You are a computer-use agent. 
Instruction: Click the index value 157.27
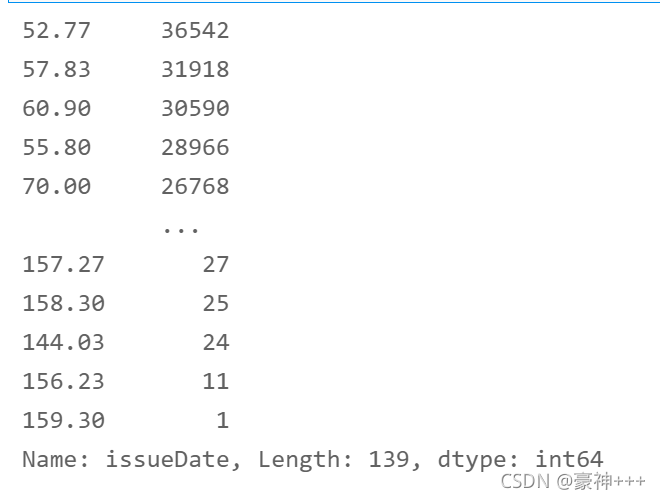point(63,265)
